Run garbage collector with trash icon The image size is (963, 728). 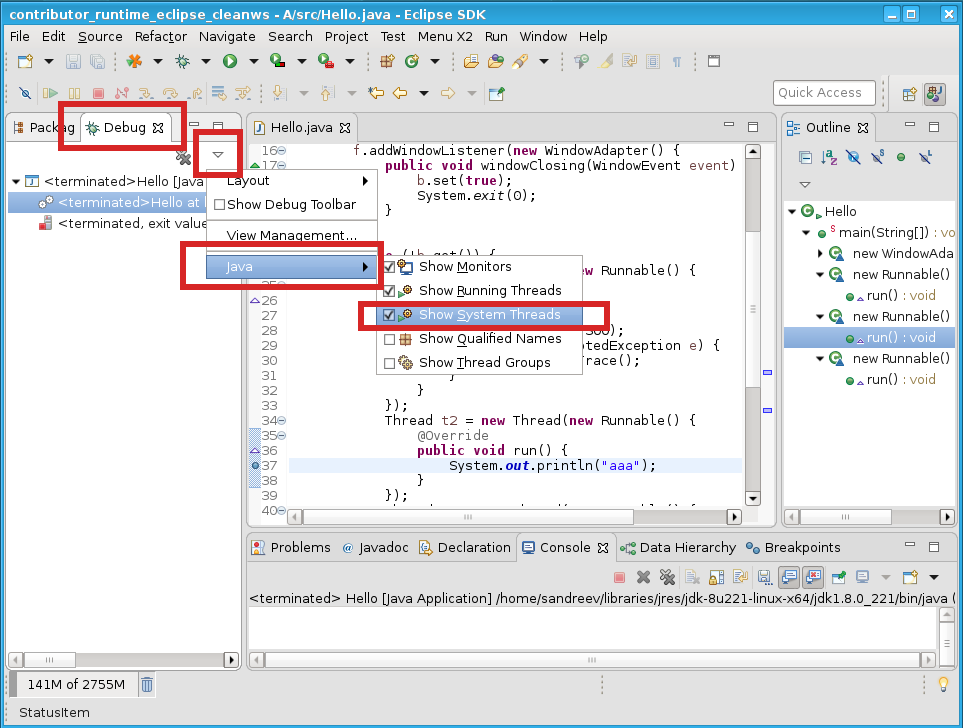[147, 684]
